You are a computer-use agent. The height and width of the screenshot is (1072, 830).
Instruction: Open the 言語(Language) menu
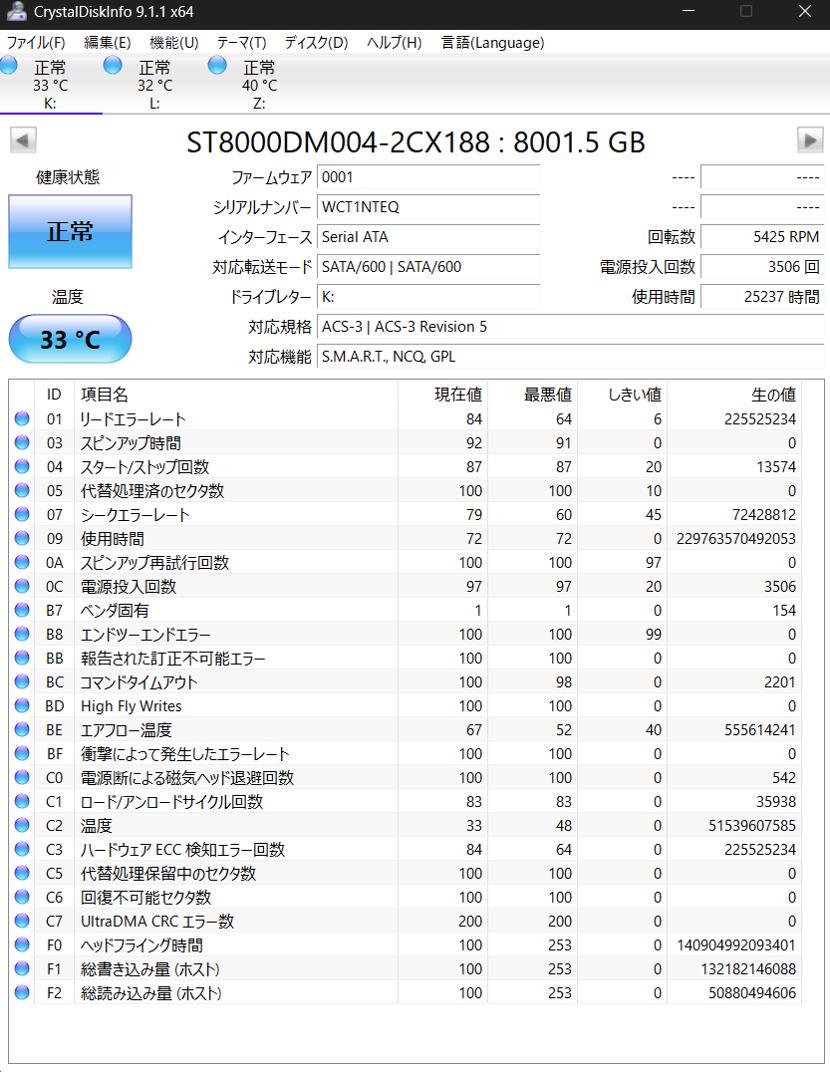[x=492, y=42]
